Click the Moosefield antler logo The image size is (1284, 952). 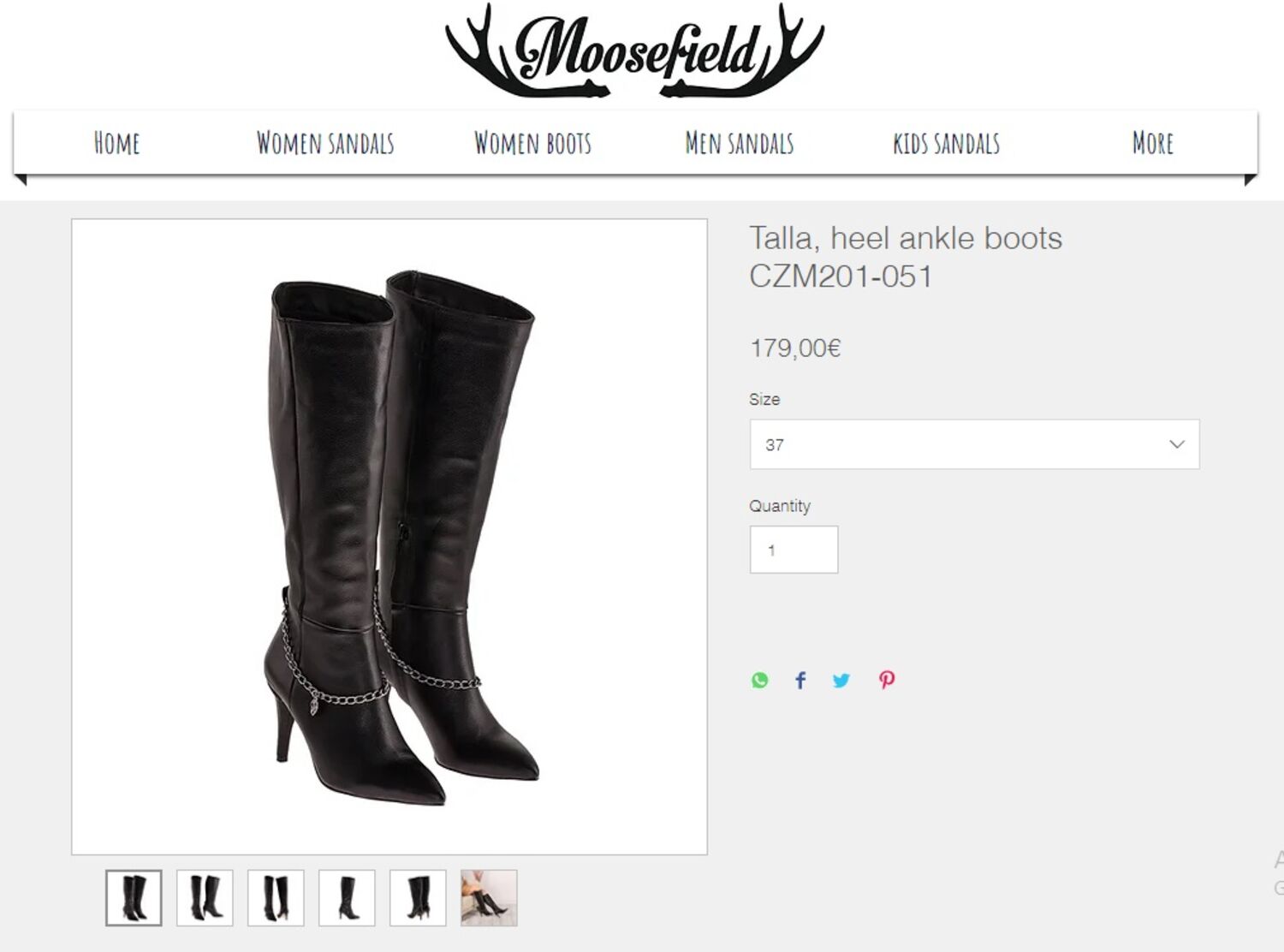pos(634,50)
